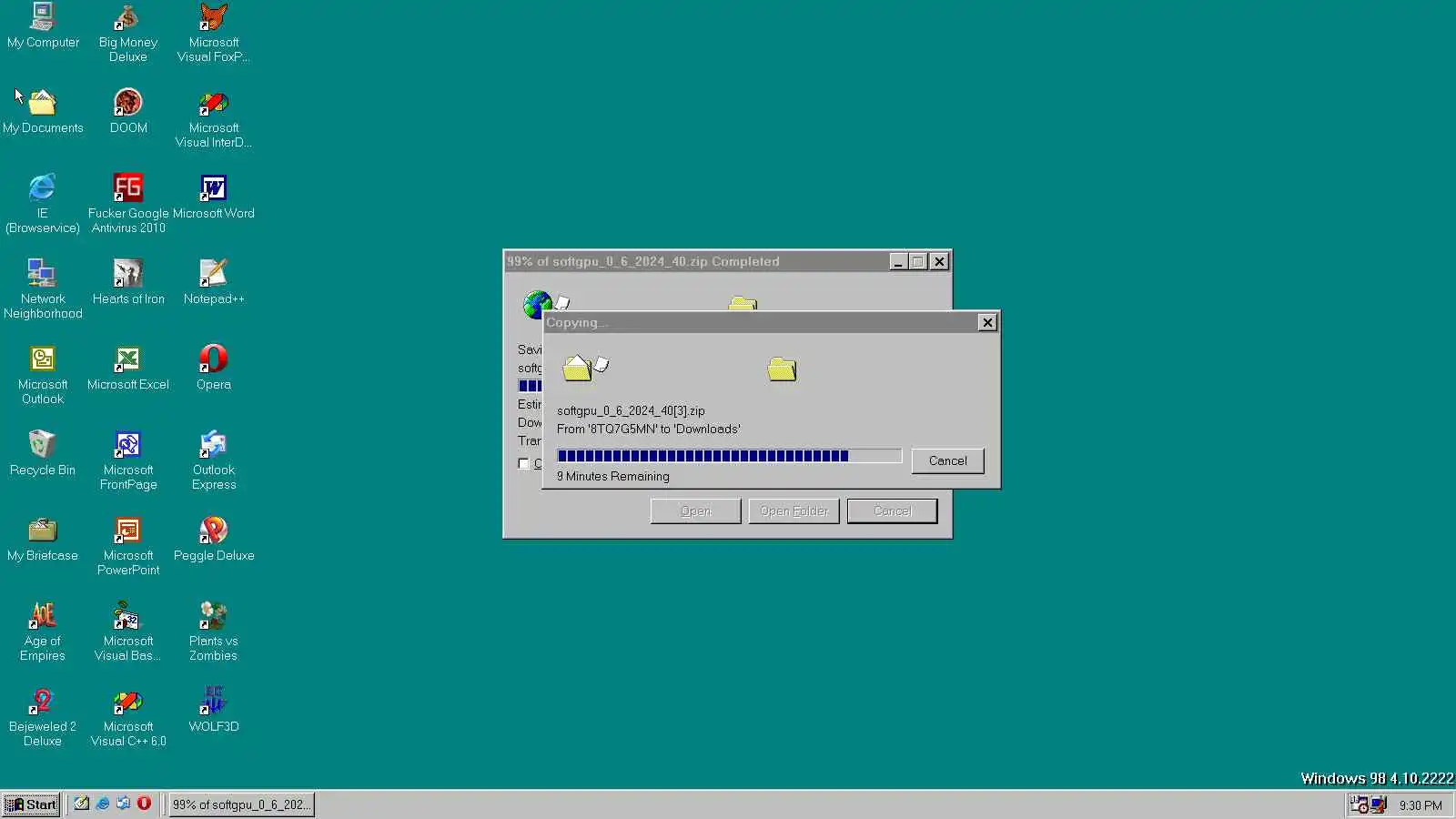Click the Show Desktop quick launch icon
The image size is (1456, 819).
point(82,804)
